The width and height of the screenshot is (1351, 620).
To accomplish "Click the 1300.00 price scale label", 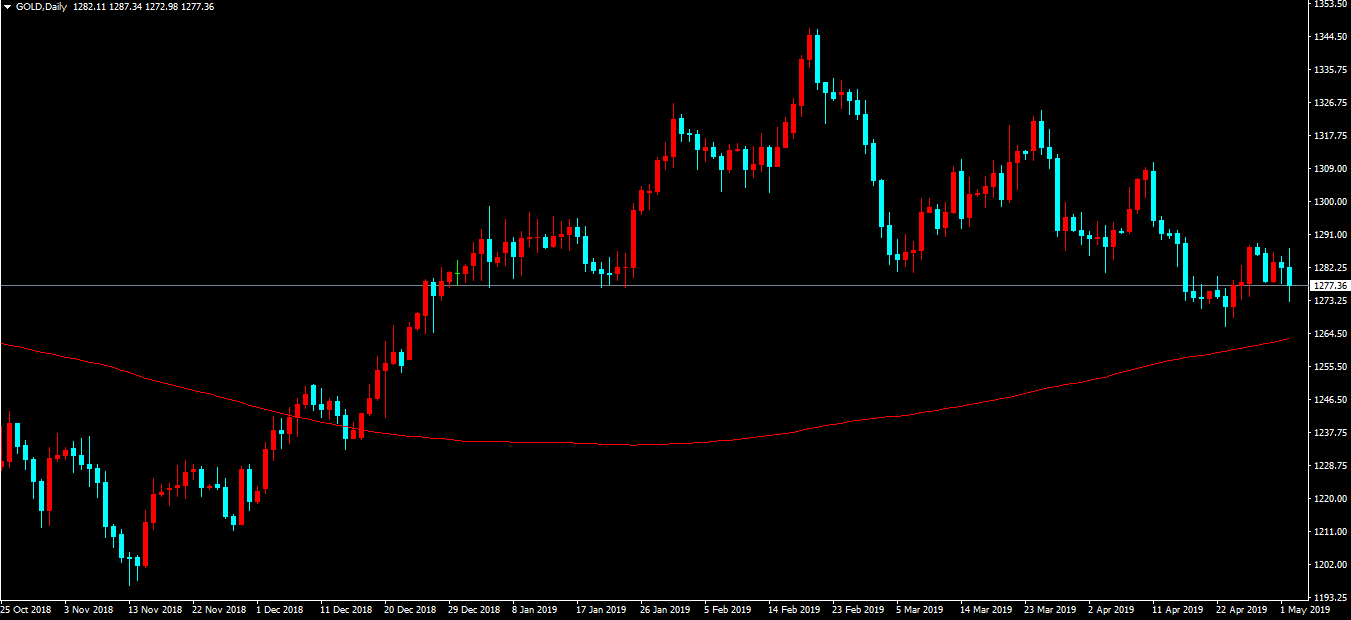I will pos(1329,202).
